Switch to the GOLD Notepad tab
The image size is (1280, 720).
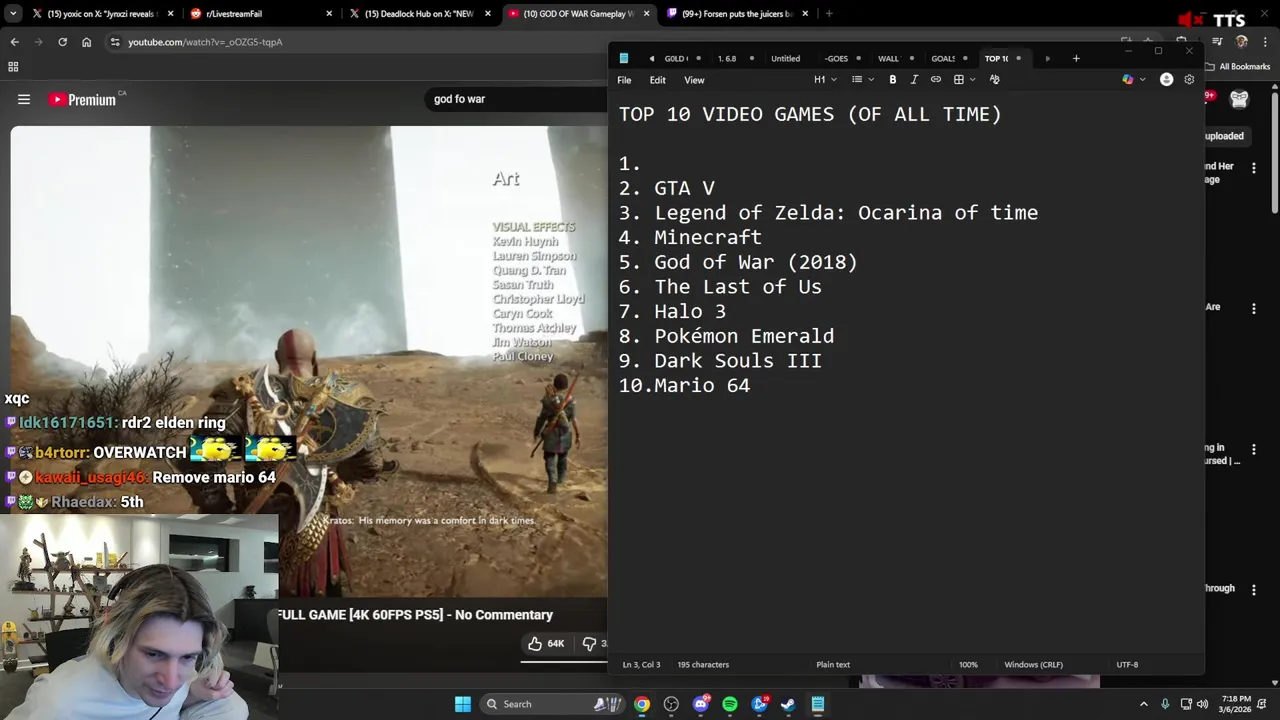coord(677,59)
